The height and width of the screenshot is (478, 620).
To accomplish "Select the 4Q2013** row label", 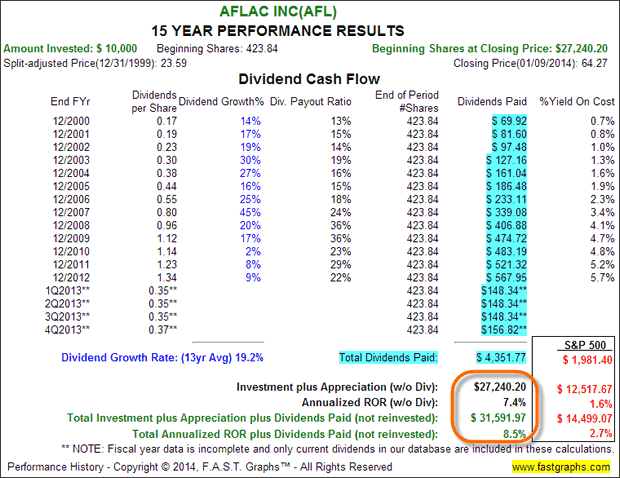I will tap(67, 330).
